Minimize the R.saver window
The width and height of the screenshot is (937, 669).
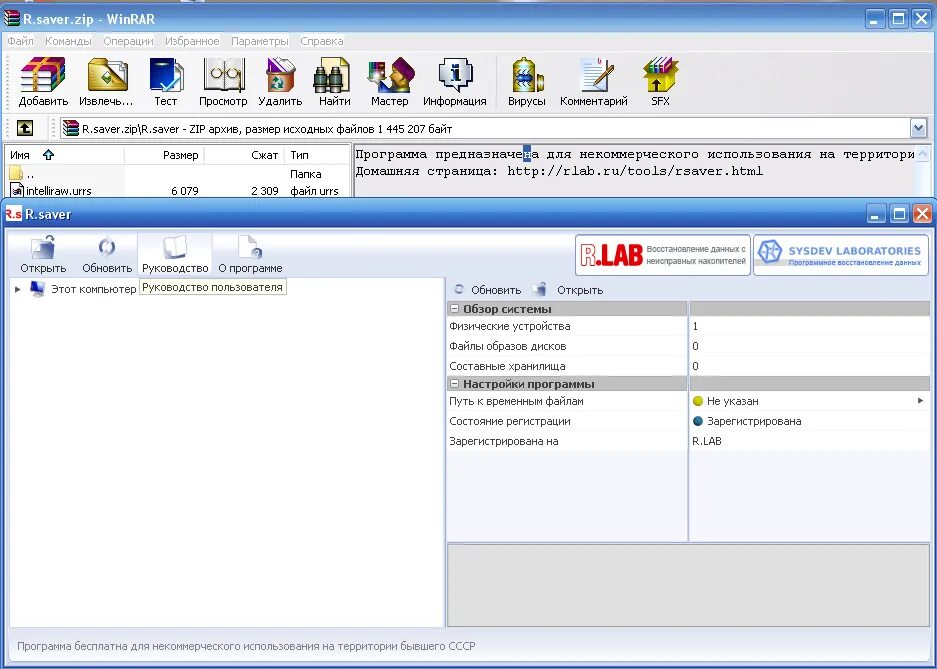876,214
